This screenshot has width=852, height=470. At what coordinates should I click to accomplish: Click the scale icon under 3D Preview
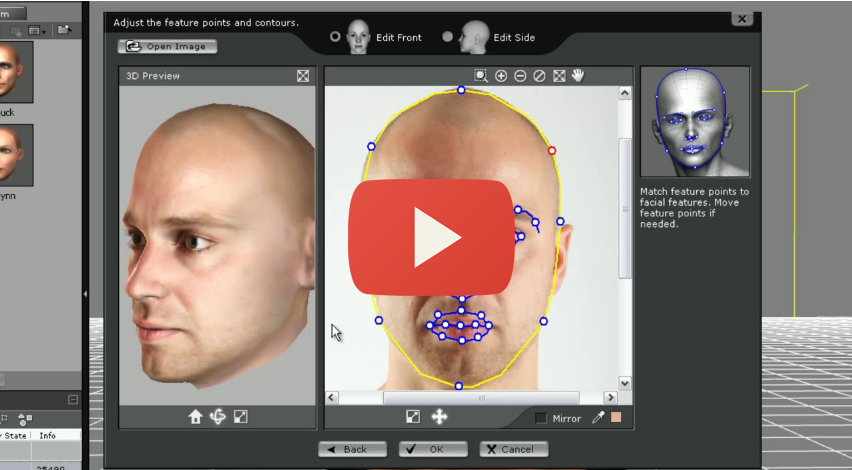(x=241, y=417)
